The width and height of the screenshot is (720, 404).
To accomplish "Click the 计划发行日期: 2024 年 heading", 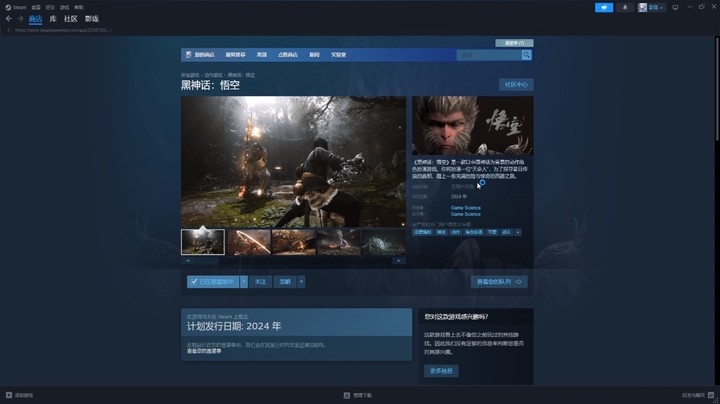I will (234, 326).
